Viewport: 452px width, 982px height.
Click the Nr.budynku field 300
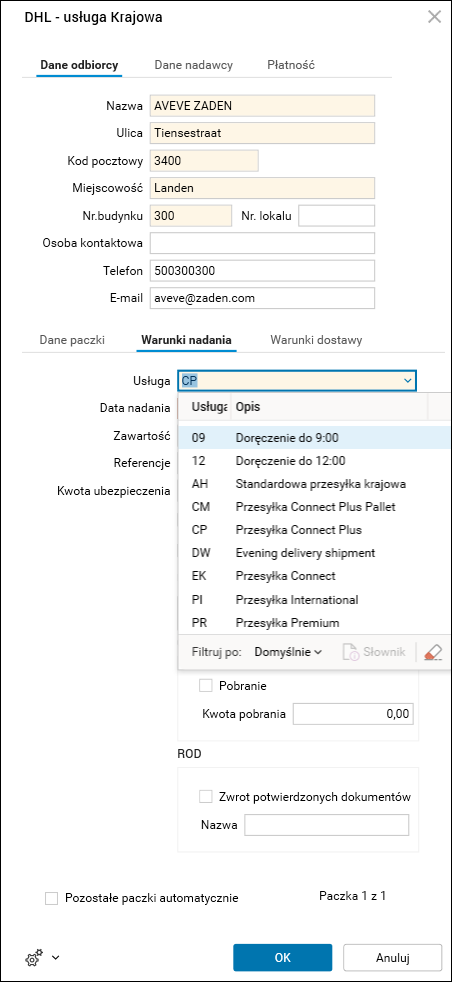(x=191, y=215)
